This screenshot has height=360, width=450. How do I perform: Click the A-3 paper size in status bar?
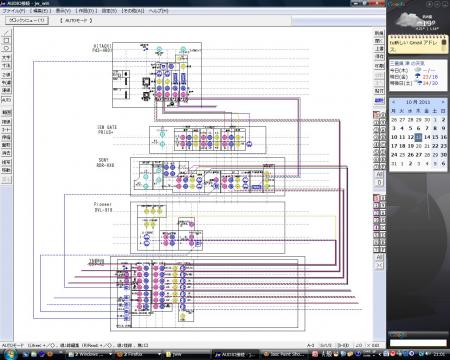[x=311, y=345]
